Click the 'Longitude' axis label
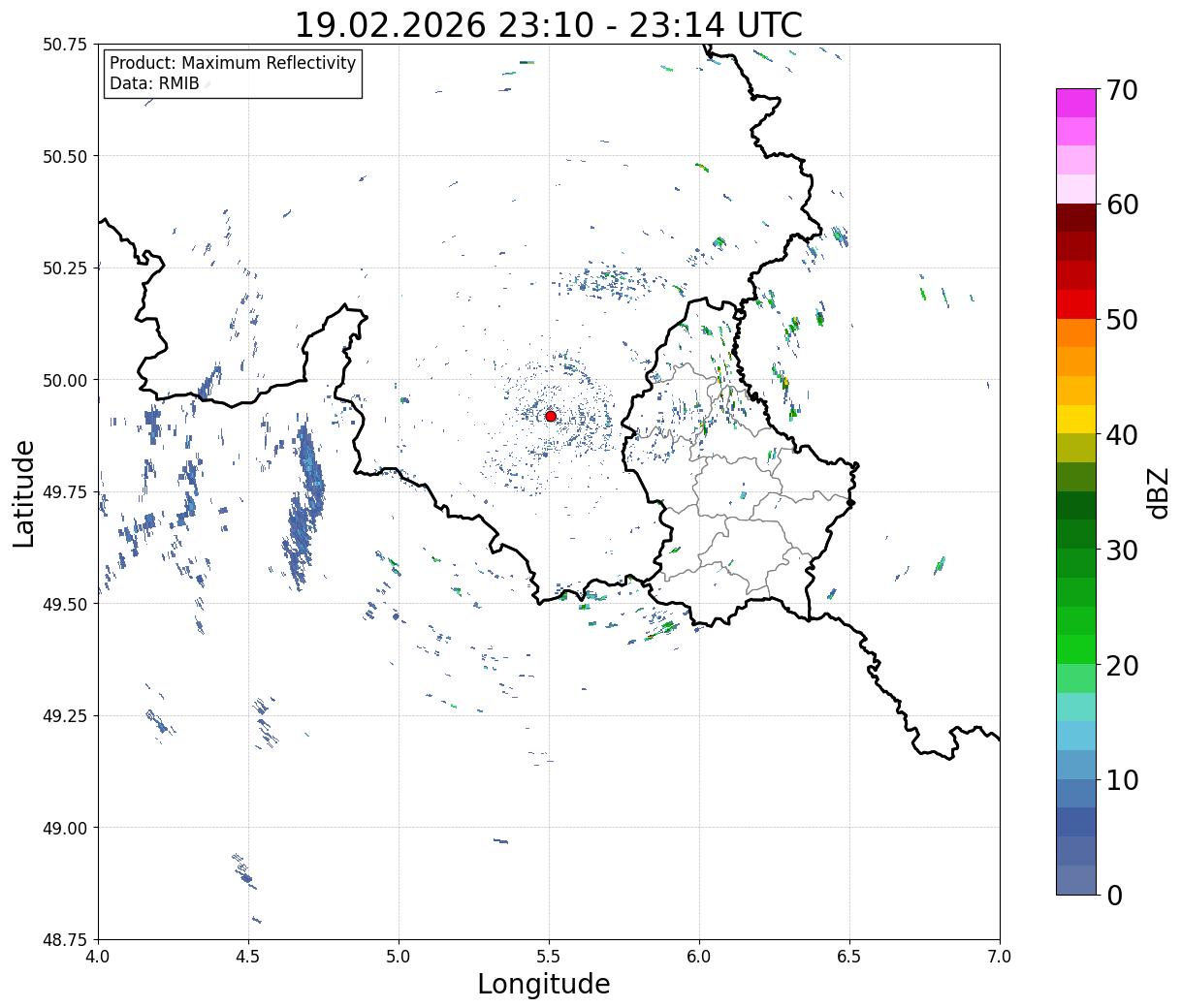Screen dimensions: 1182x1008 click(x=544, y=984)
